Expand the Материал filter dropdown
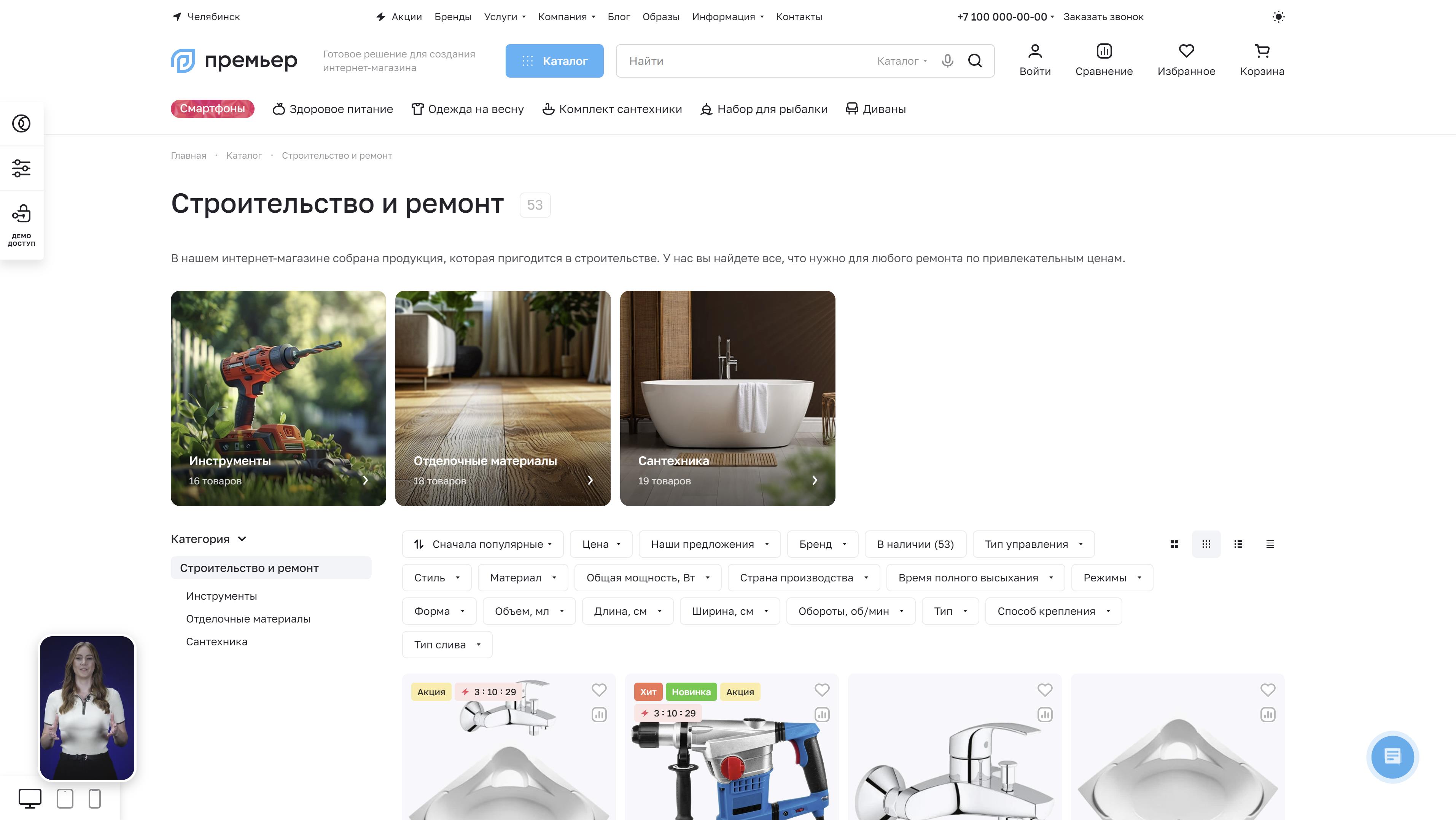 523,578
